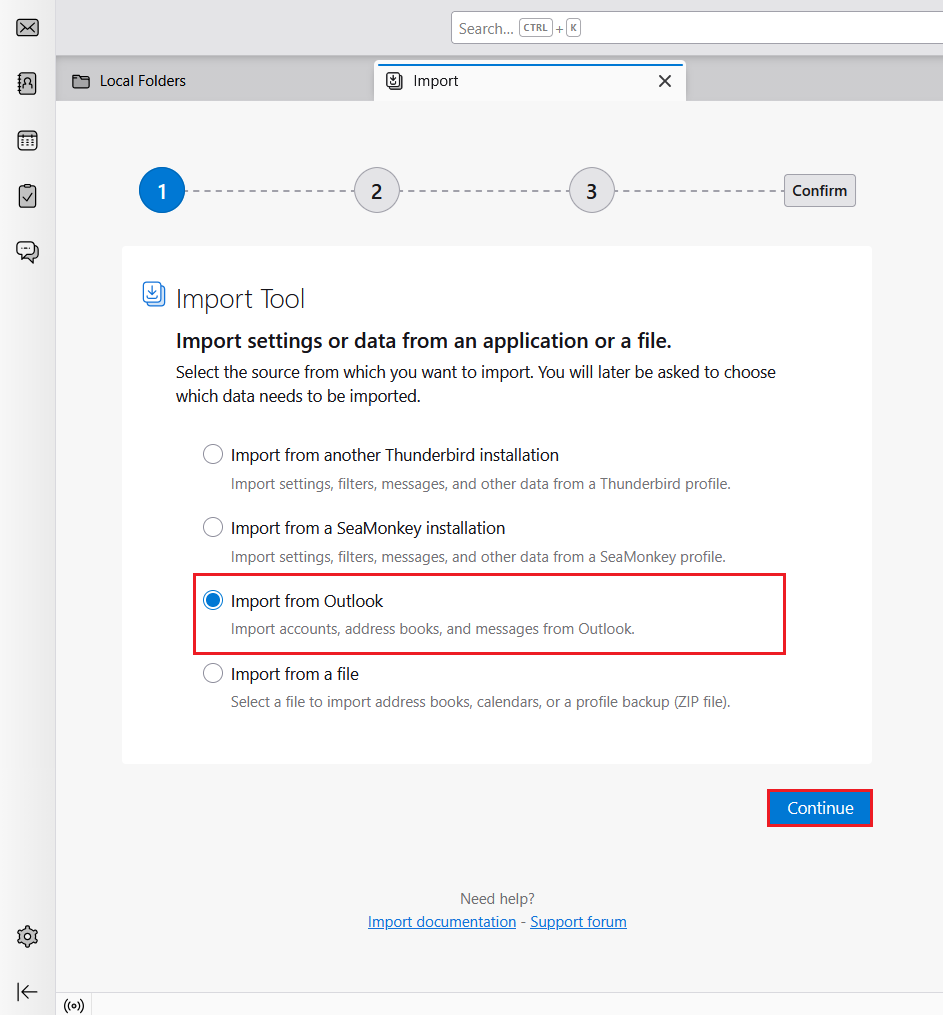Screen dimensions: 943x1015
Task: Close the Import tab
Action: [665, 81]
